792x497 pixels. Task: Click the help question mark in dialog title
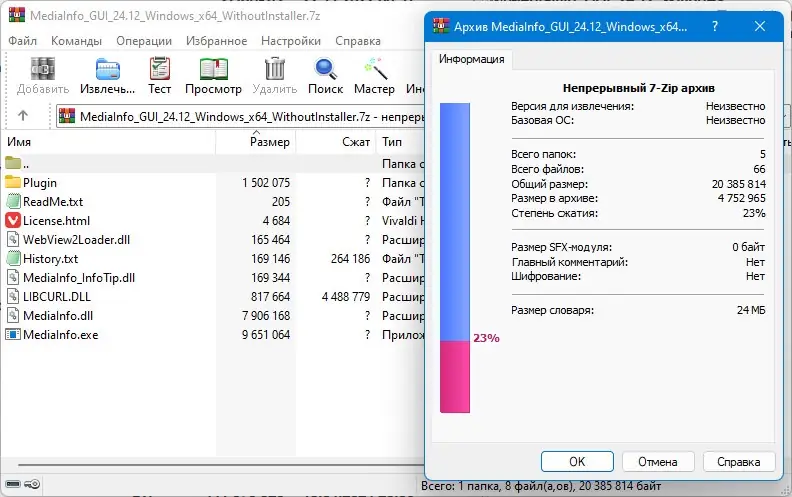tap(715, 26)
